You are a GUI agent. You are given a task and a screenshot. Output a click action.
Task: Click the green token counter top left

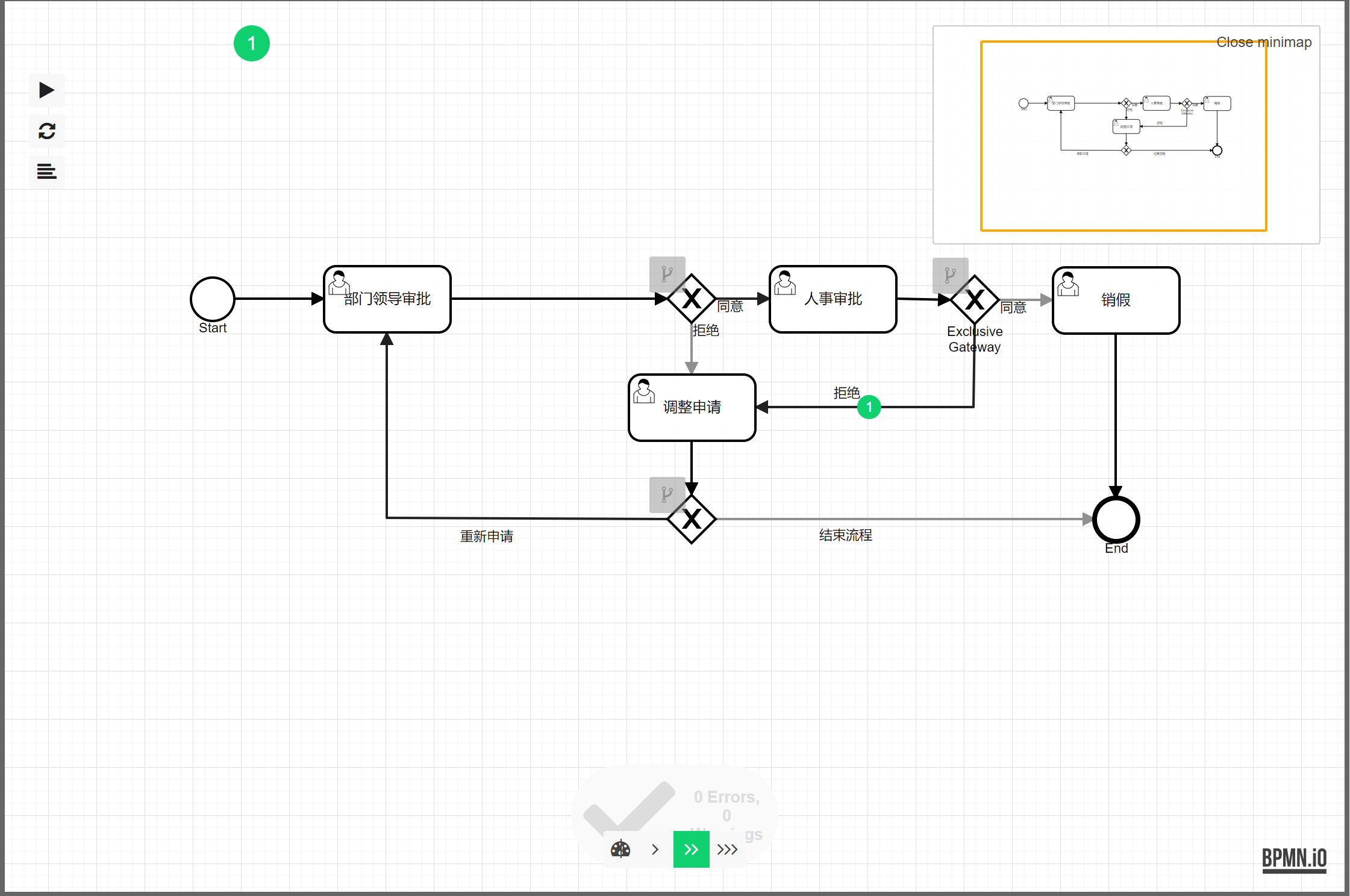pos(251,43)
